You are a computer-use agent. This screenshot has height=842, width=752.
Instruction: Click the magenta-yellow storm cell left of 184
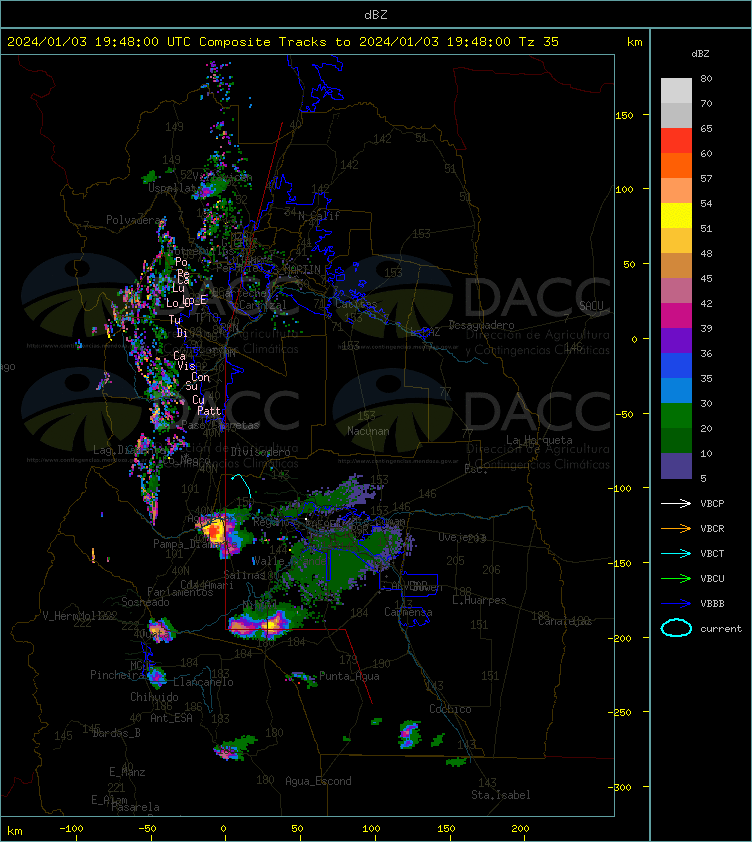click(260, 625)
